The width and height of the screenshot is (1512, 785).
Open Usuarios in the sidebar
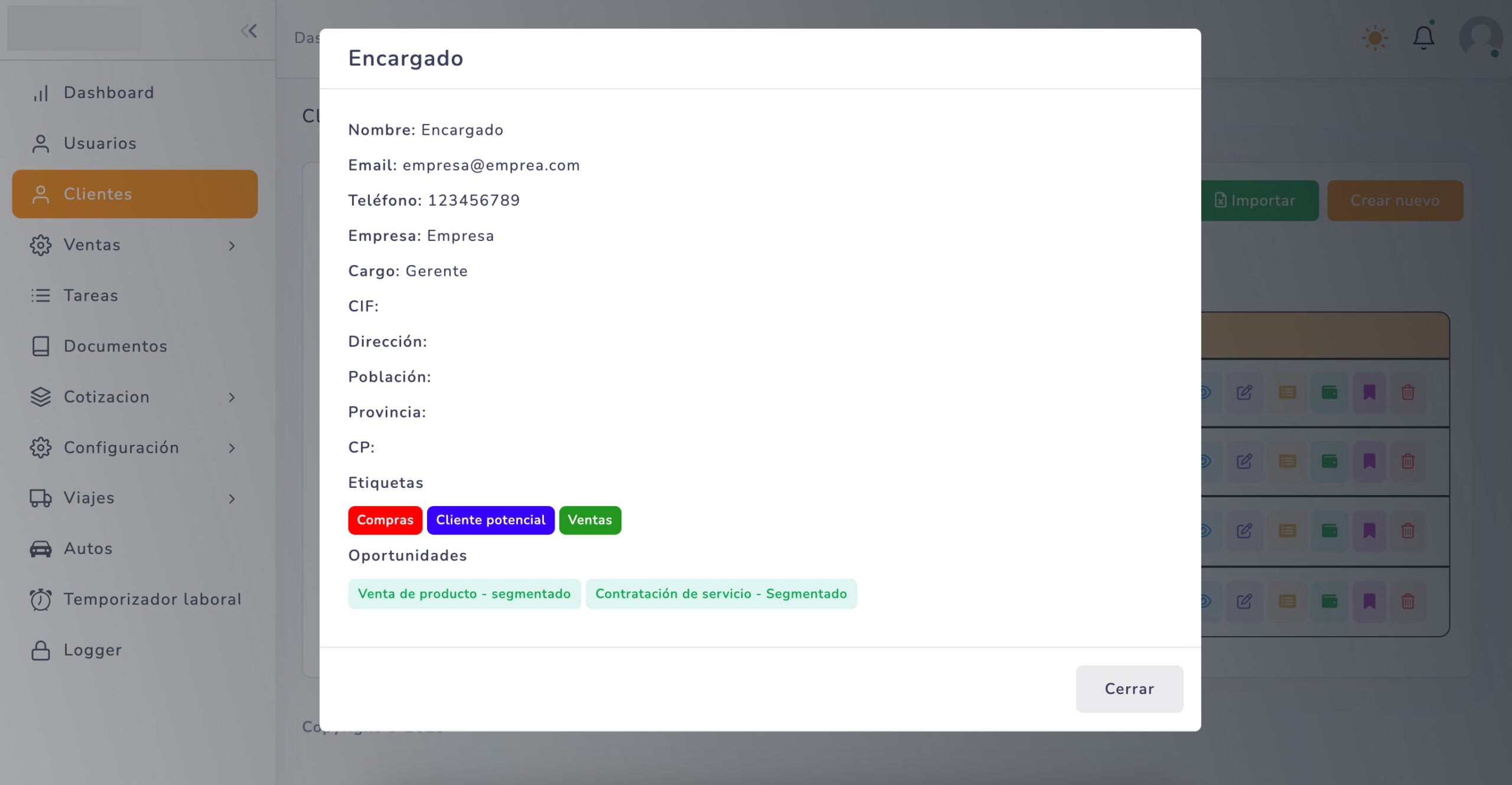[x=135, y=144]
